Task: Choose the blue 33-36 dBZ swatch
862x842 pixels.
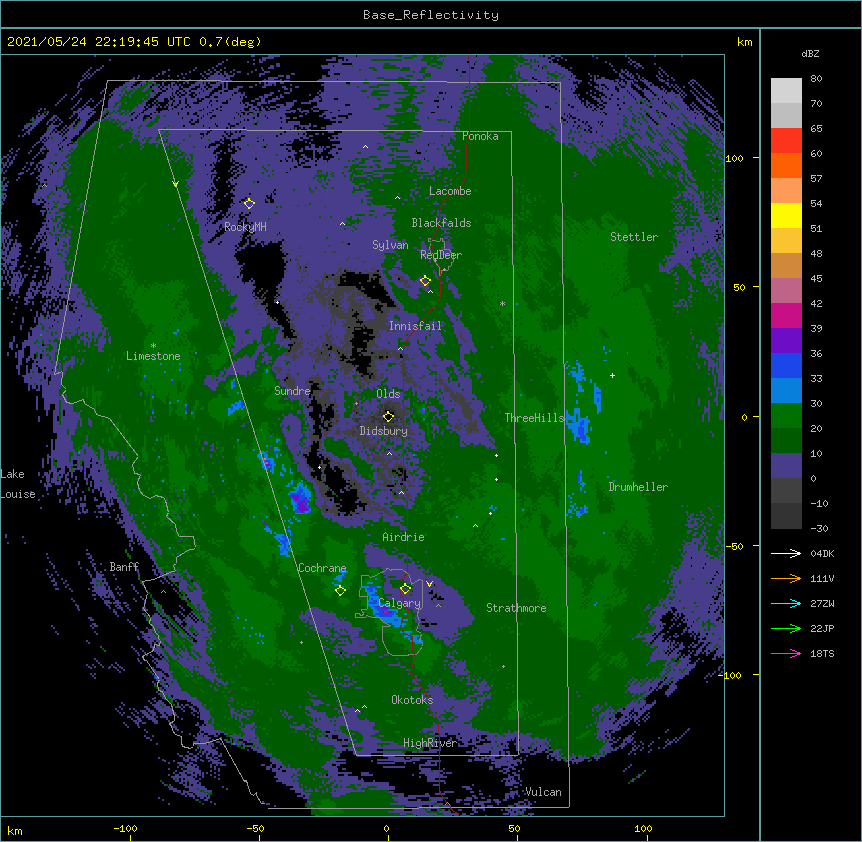Action: coord(786,365)
